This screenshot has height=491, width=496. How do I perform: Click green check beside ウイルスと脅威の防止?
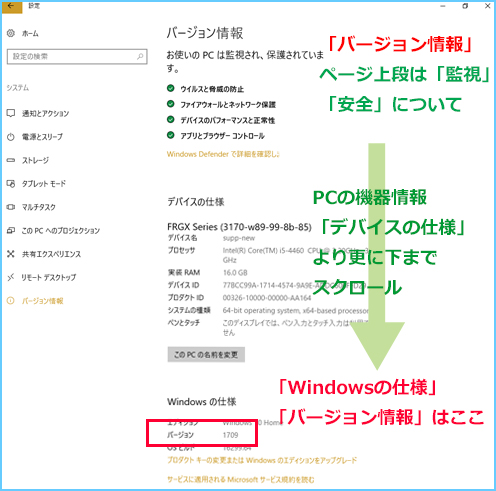(x=171, y=88)
